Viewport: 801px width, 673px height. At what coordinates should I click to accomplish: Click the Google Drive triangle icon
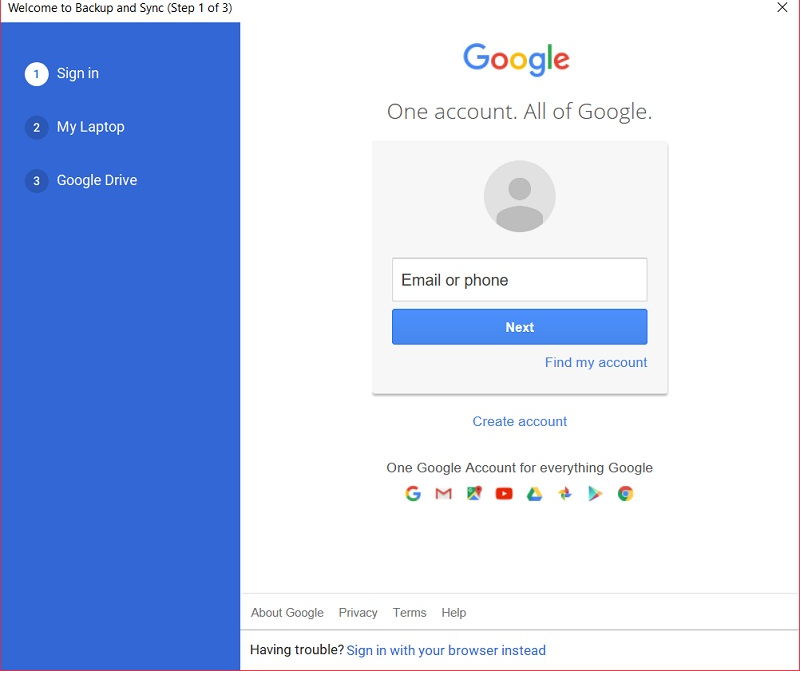click(x=534, y=494)
